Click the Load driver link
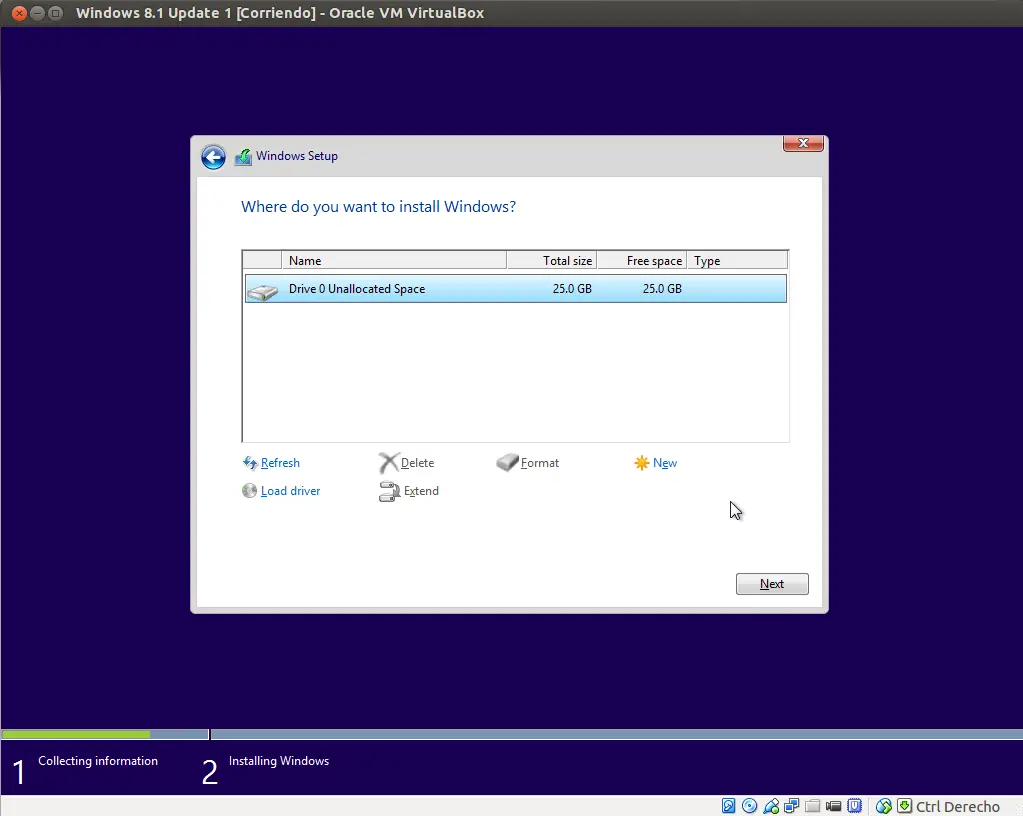Viewport: 1023px width, 816px height. (290, 491)
